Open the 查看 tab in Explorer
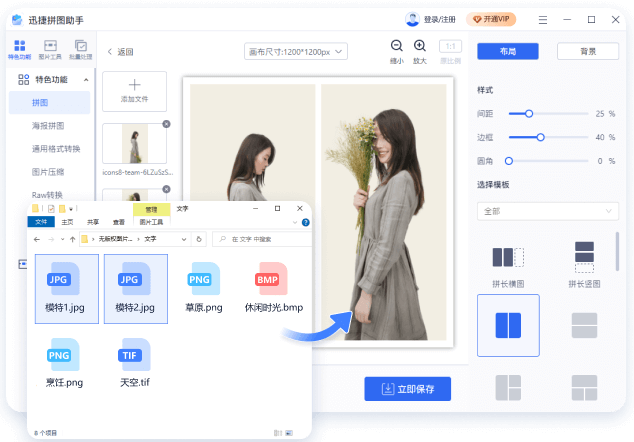The width and height of the screenshot is (634, 442). (x=119, y=222)
